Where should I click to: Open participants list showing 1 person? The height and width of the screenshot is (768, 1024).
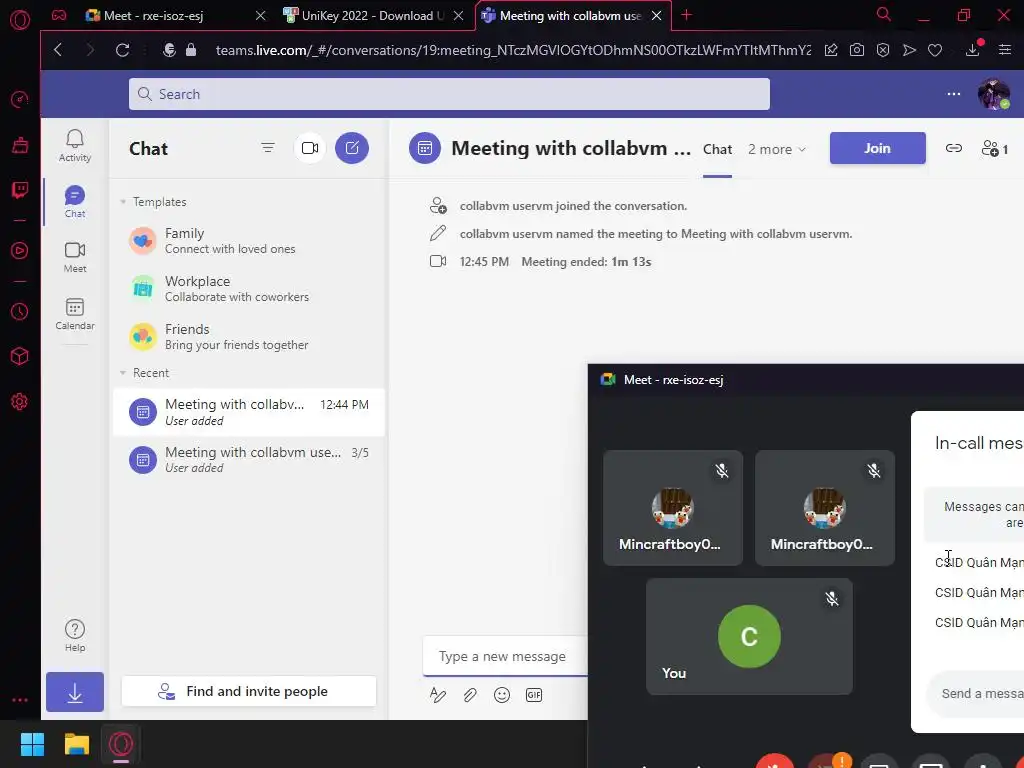click(995, 149)
